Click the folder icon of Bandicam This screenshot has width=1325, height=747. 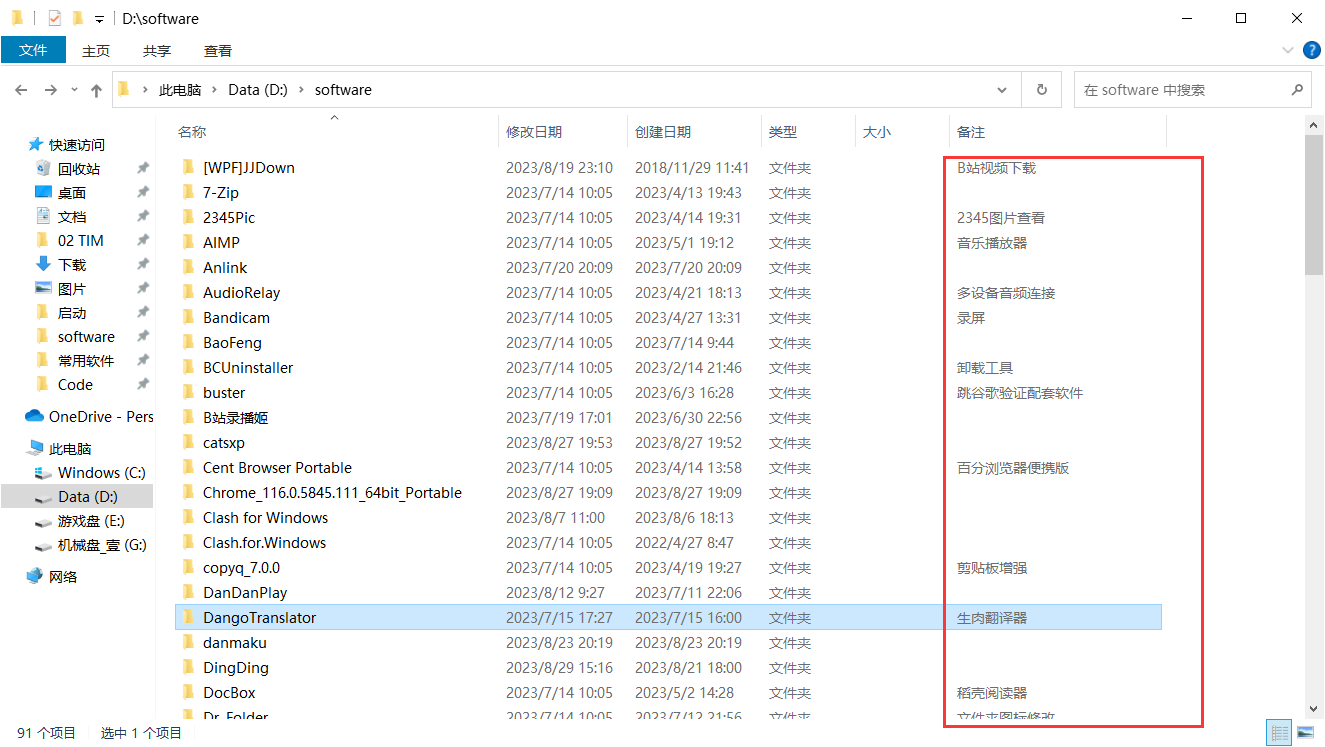click(187, 317)
